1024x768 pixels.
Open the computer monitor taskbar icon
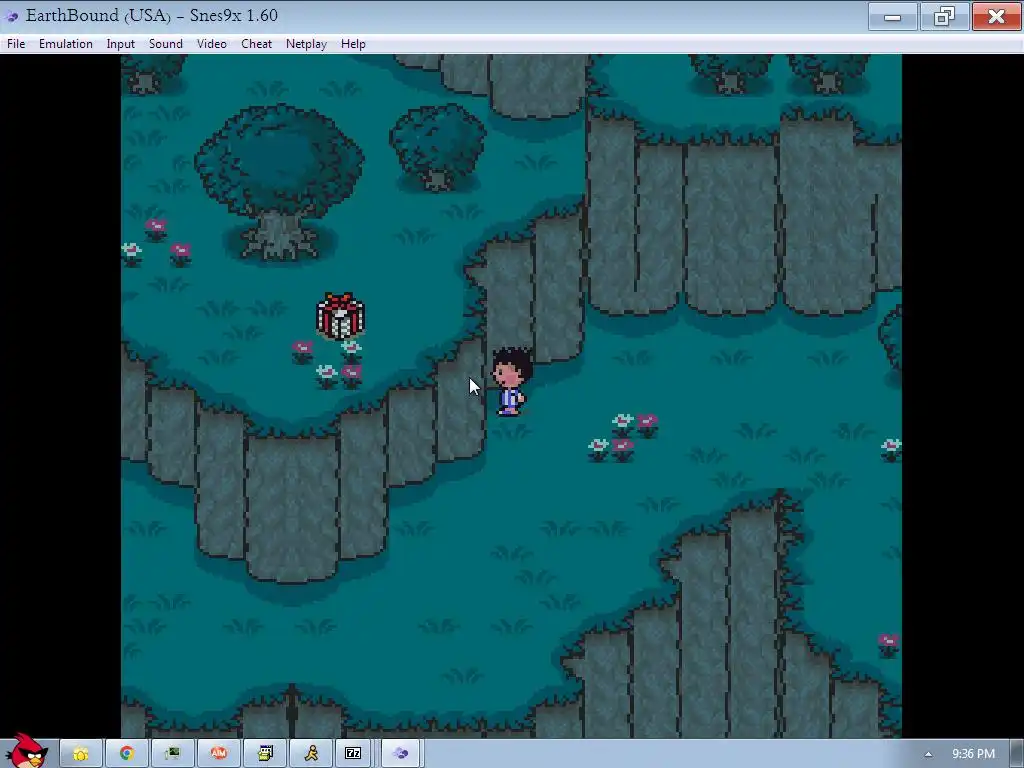172,754
